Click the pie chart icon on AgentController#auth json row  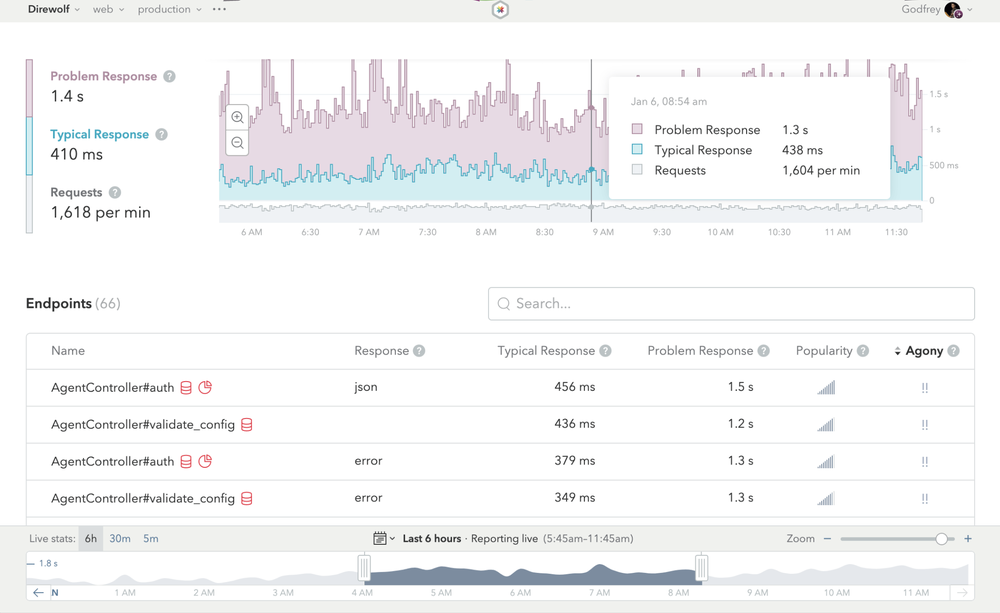coord(205,387)
